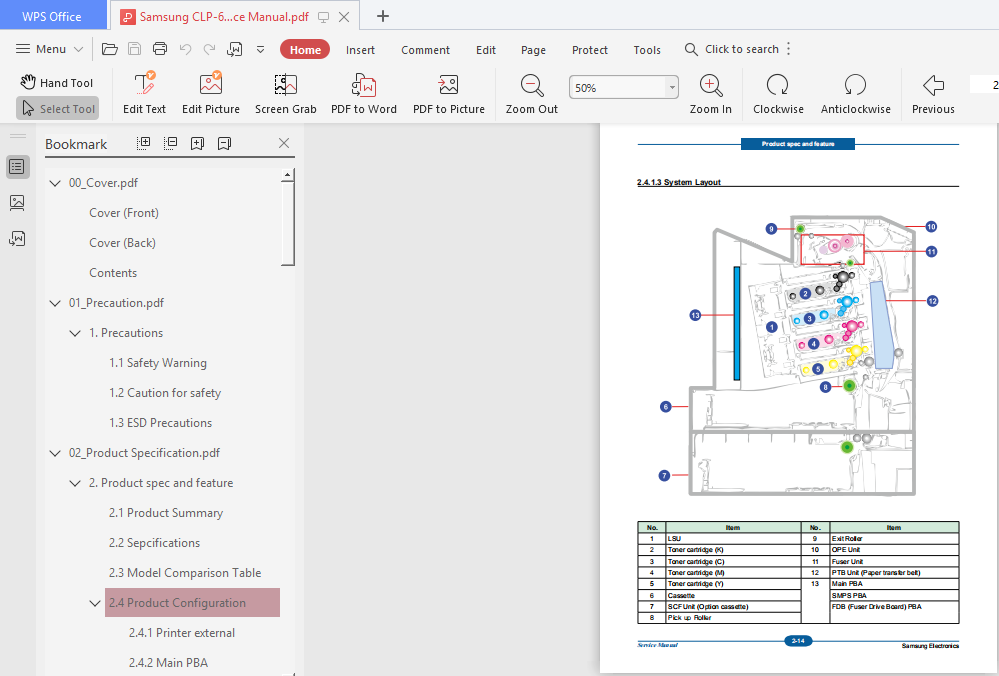Click the Edit Picture tool

click(211, 93)
